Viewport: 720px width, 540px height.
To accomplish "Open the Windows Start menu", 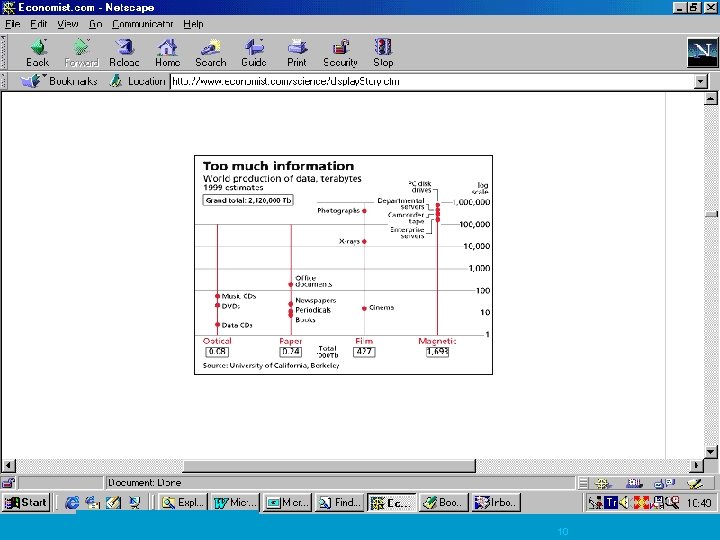I will (x=26, y=503).
